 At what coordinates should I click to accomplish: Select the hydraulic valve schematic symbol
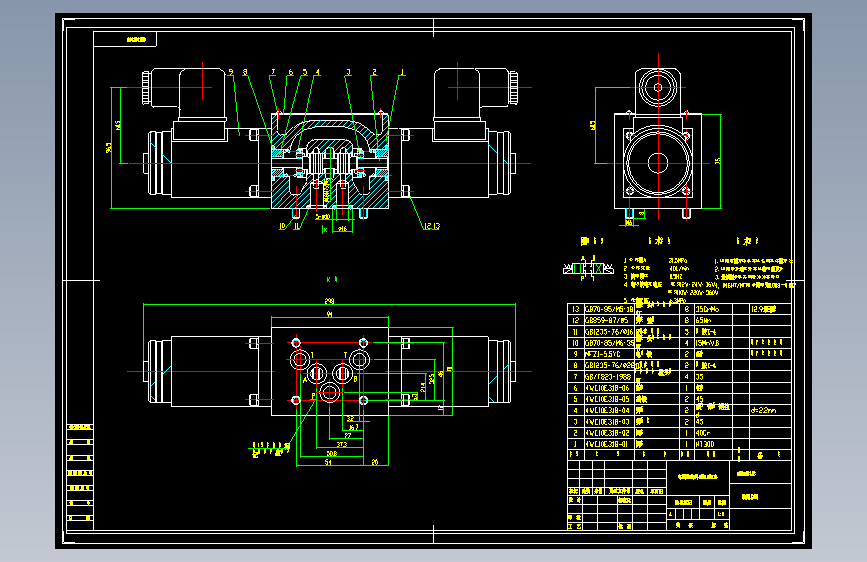coord(588,269)
